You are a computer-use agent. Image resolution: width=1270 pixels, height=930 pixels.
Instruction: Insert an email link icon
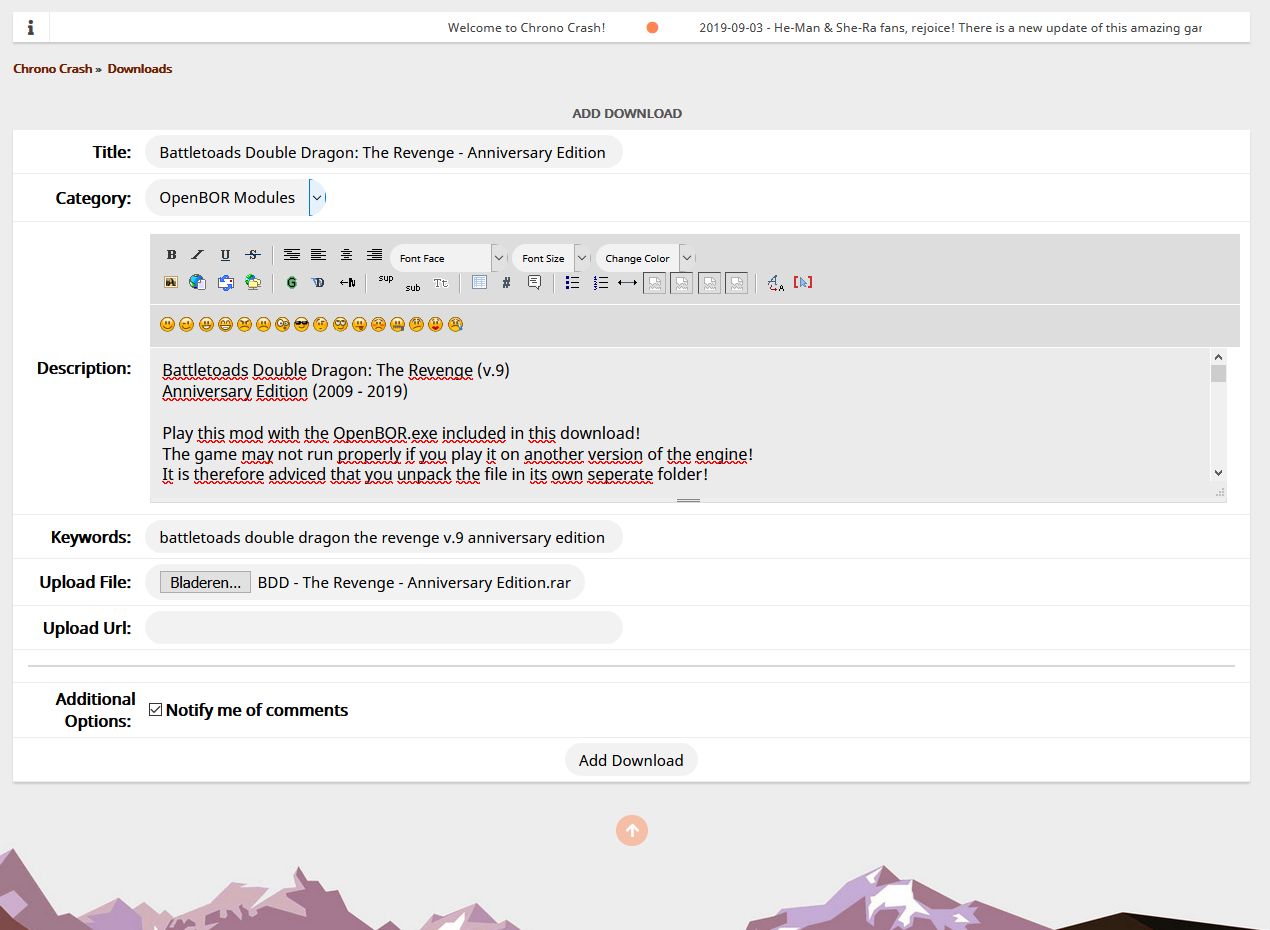[226, 282]
